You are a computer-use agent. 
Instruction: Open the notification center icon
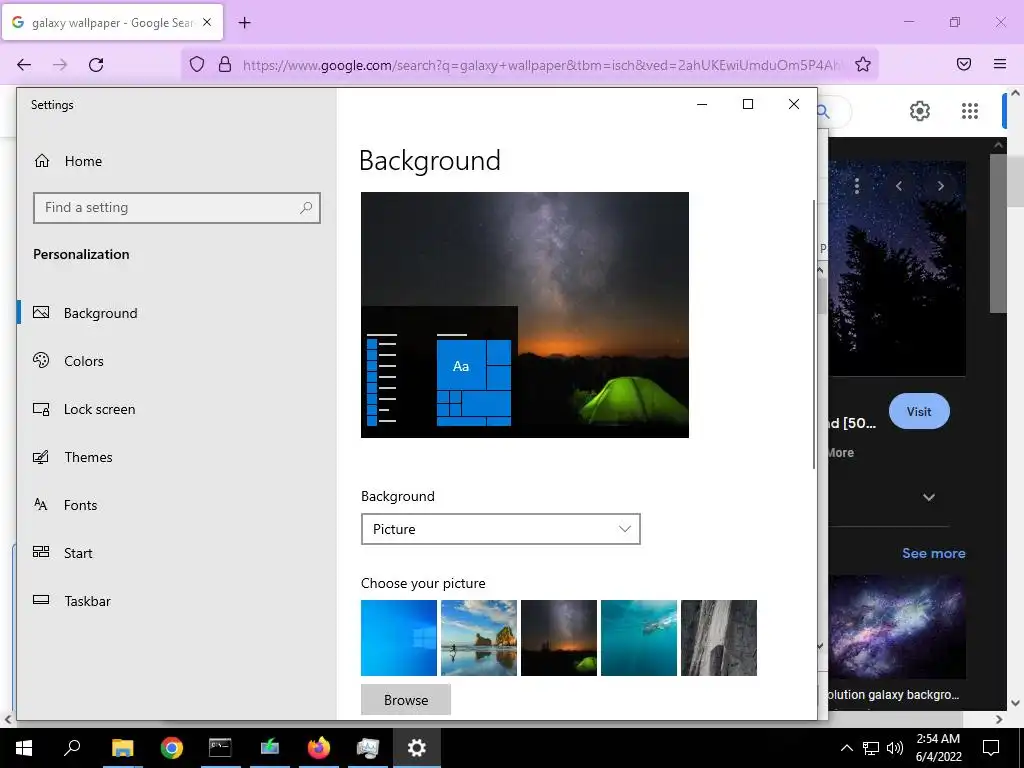991,748
